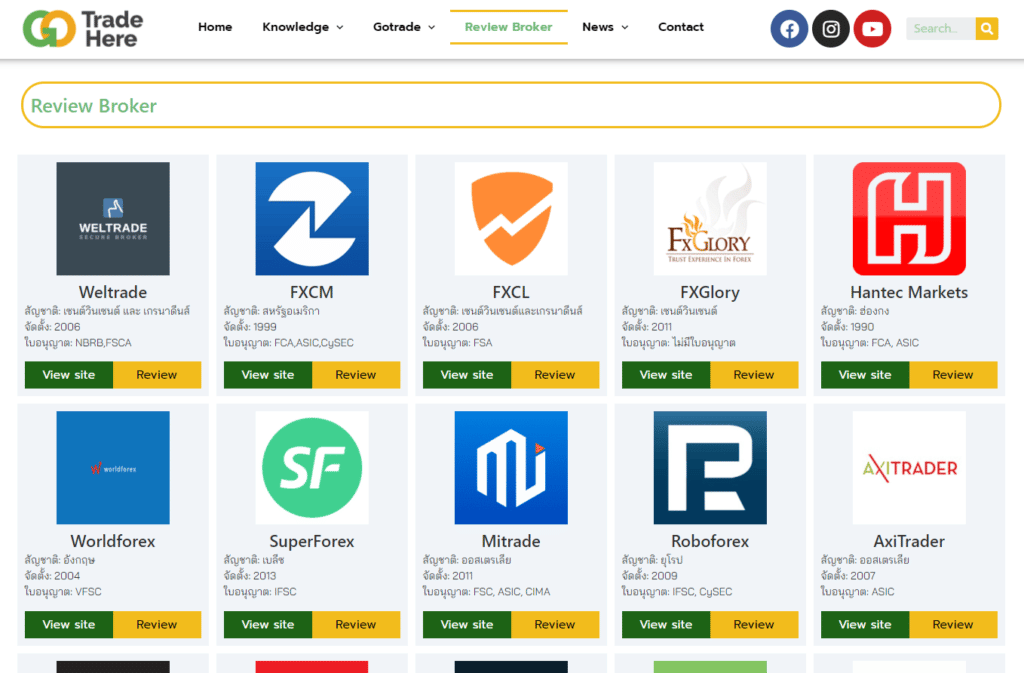This screenshot has width=1024, height=673.
Task: Click the FXGlory broker name
Action: (710, 292)
